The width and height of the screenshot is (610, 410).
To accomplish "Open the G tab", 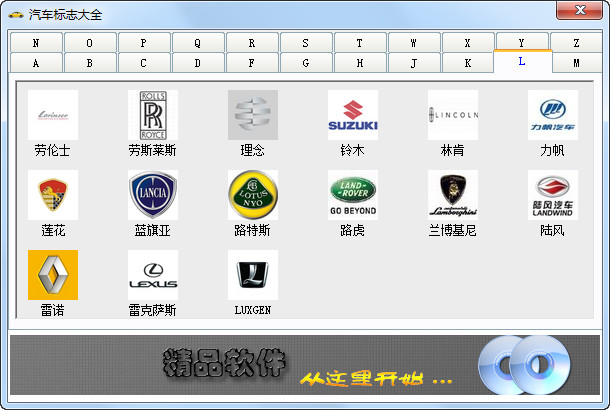I will 306,63.
